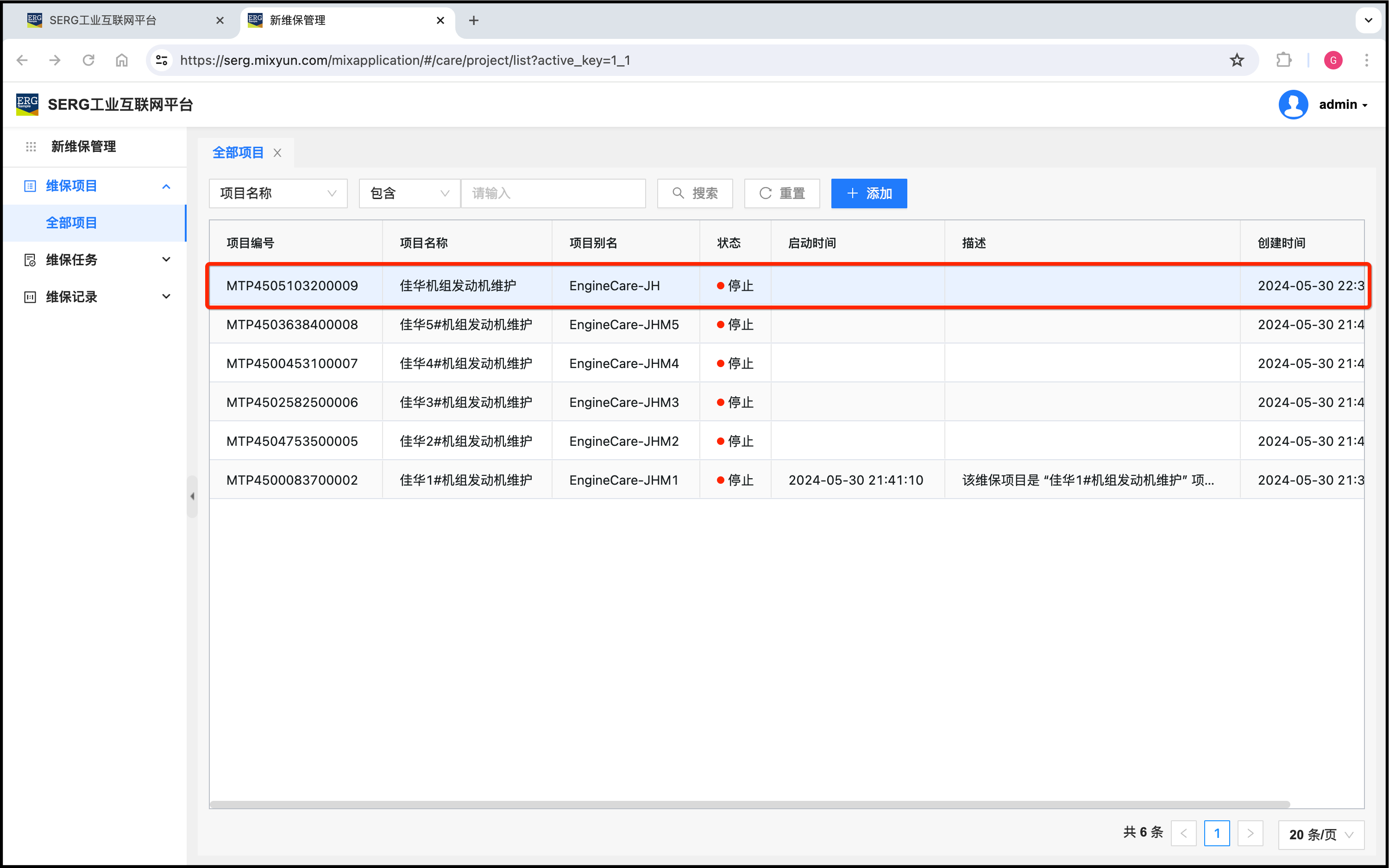Viewport: 1389px width, 868px height.
Task: Open the 项目名称 filter field dropdown
Action: [278, 194]
